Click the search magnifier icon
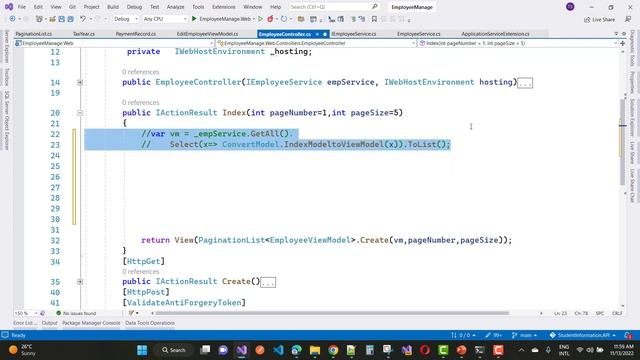This screenshot has height=360, width=640. (x=375, y=7)
